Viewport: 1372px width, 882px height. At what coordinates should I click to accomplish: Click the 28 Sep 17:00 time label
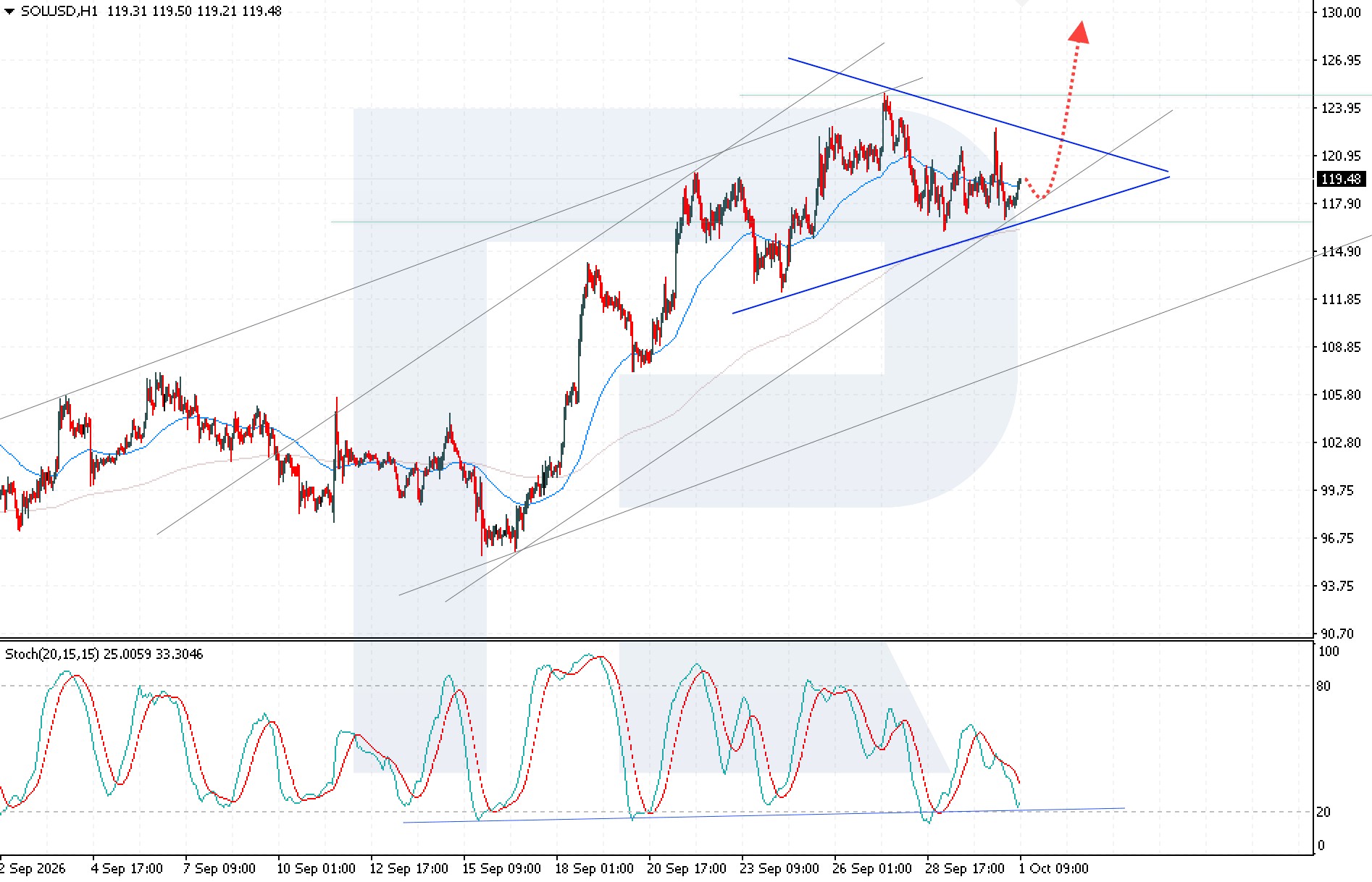(965, 868)
